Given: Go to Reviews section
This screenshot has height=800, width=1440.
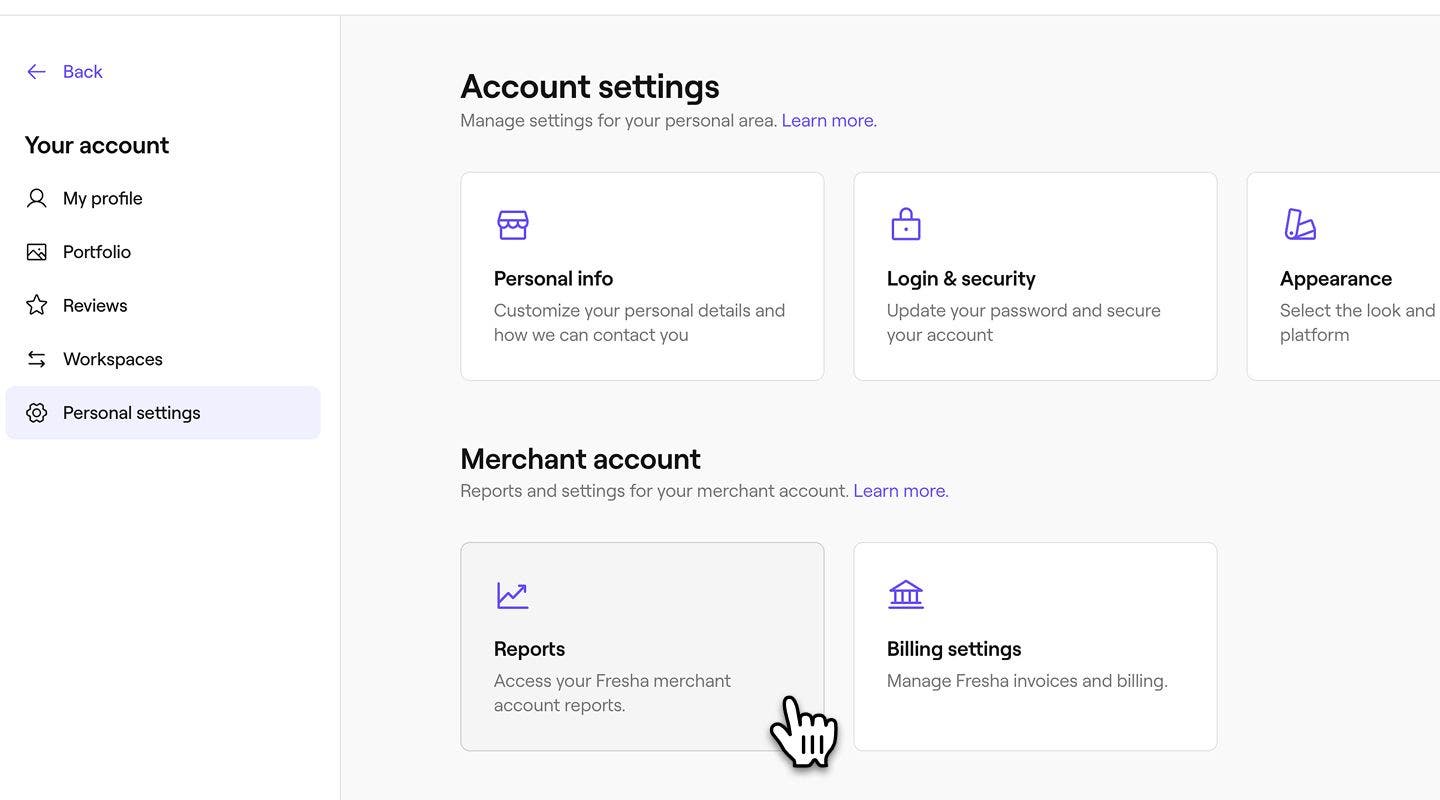Looking at the screenshot, I should pyautogui.click(x=95, y=305).
